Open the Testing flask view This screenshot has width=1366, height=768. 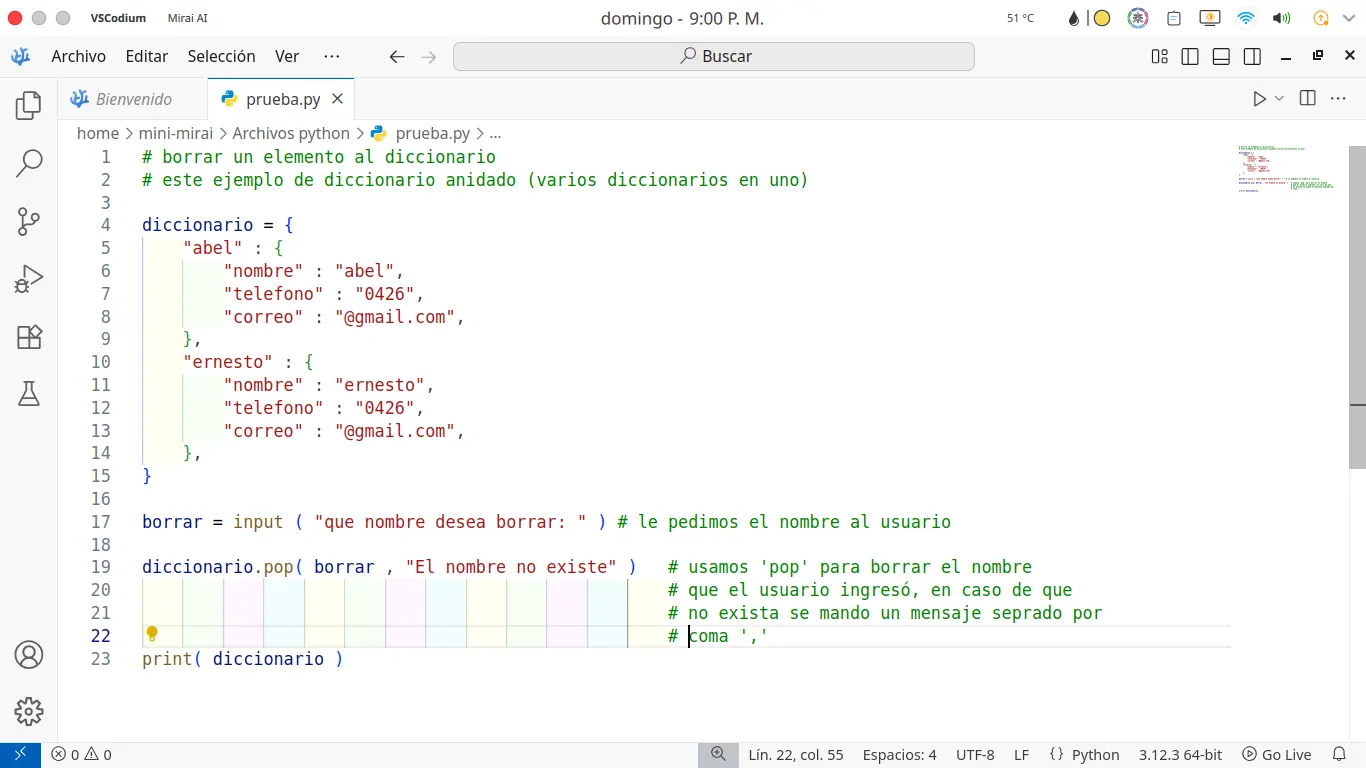point(29,394)
